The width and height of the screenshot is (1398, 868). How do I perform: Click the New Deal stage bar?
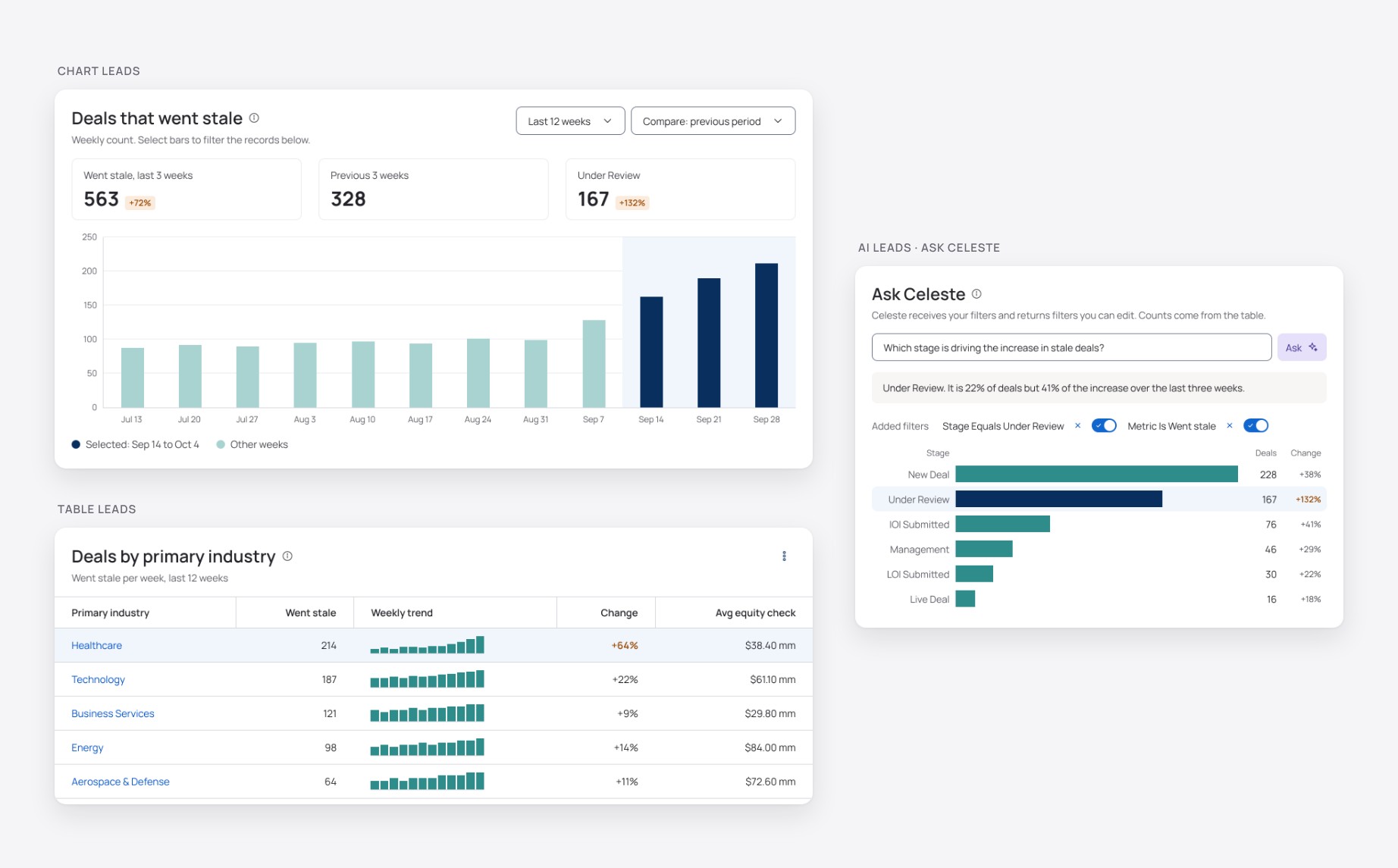point(1096,475)
